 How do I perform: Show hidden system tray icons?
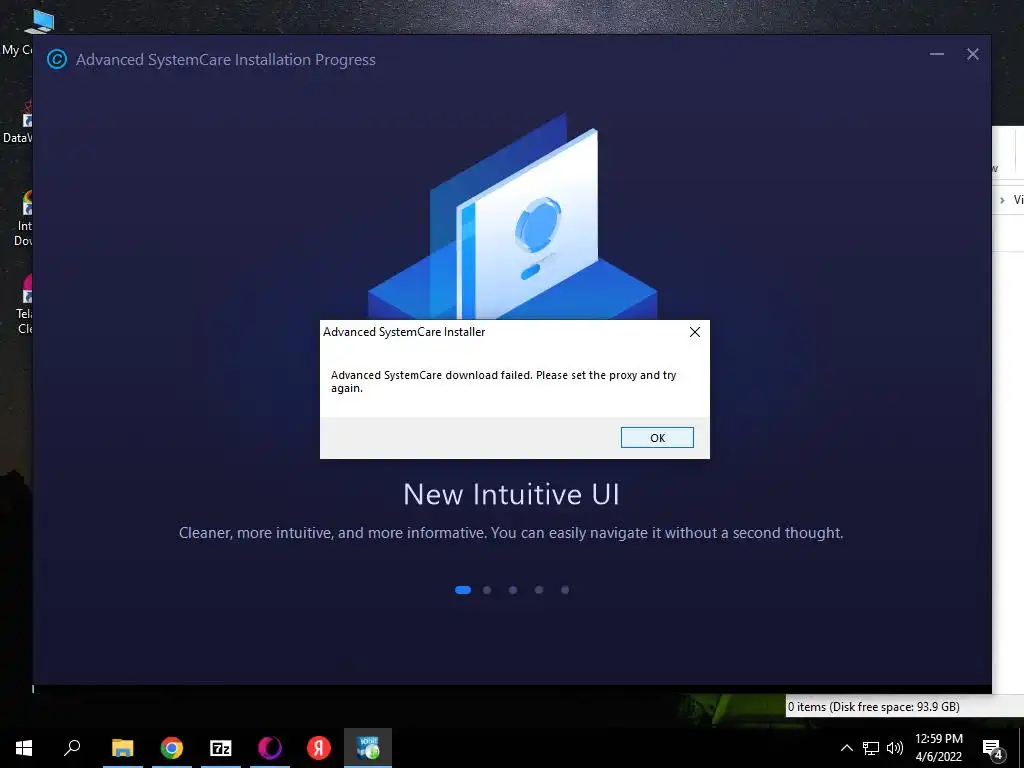(x=846, y=748)
